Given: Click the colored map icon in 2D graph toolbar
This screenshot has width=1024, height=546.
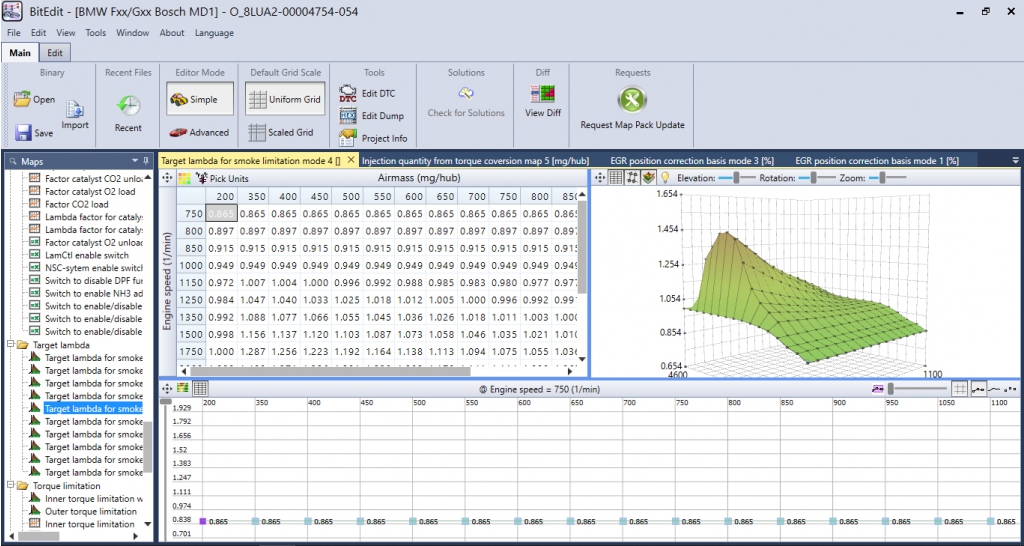Looking at the screenshot, I should click(183, 389).
